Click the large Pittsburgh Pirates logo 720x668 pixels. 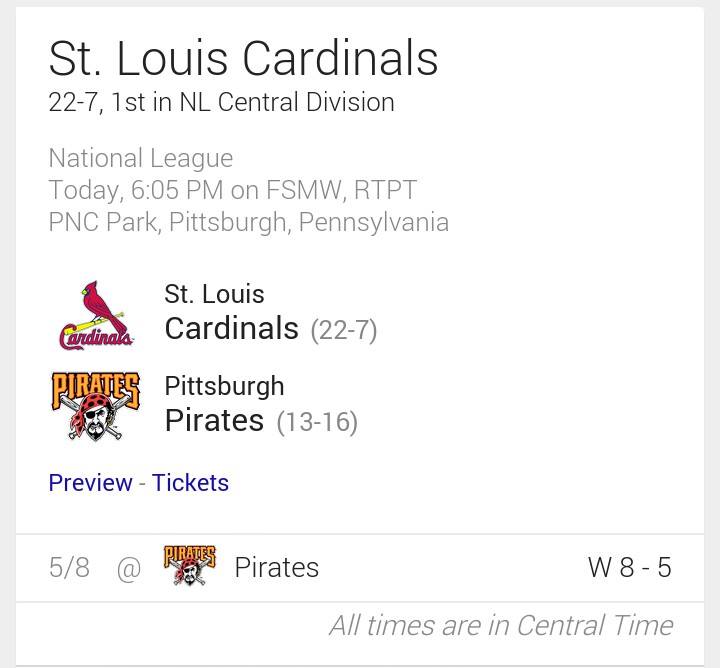tap(95, 405)
